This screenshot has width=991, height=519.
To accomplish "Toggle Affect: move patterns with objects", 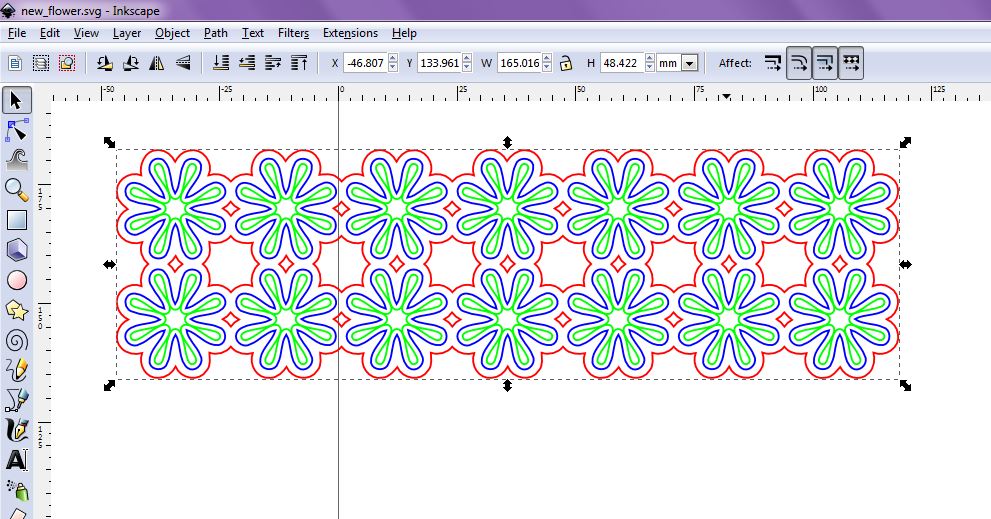I will (851, 63).
